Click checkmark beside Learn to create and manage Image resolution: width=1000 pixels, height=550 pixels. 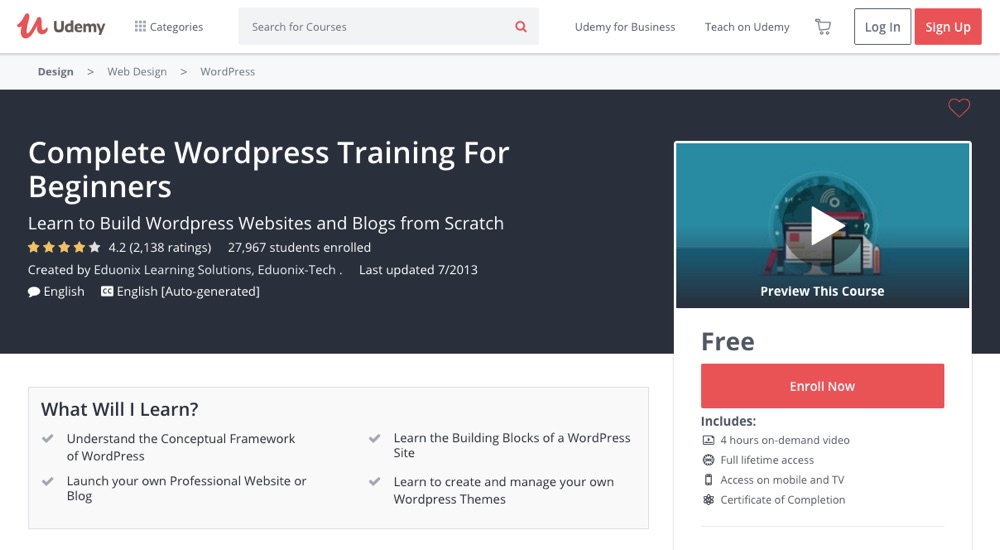(x=374, y=482)
